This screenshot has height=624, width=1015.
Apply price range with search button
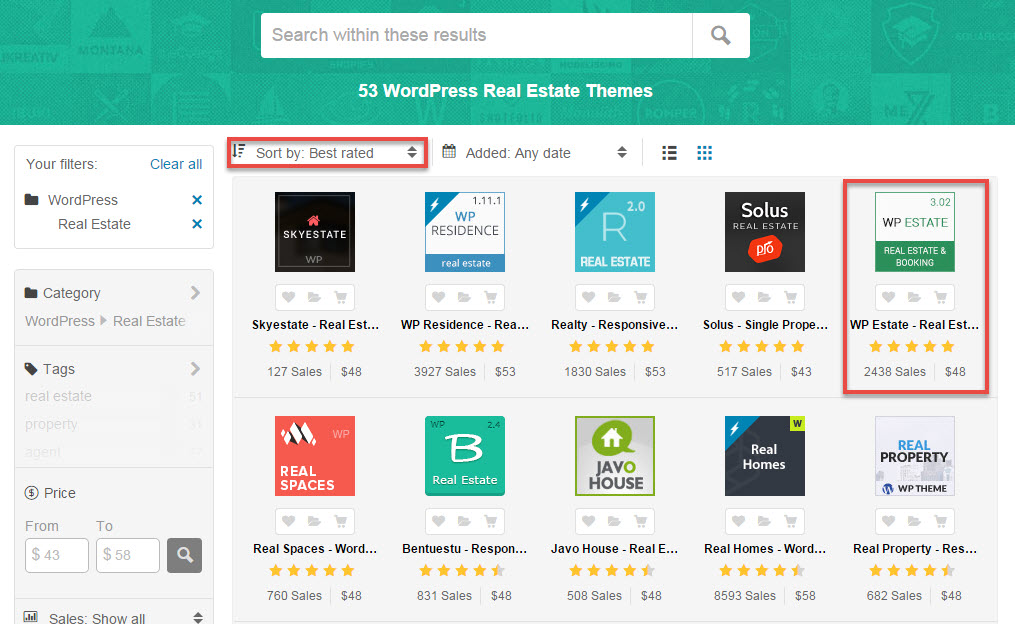184,554
